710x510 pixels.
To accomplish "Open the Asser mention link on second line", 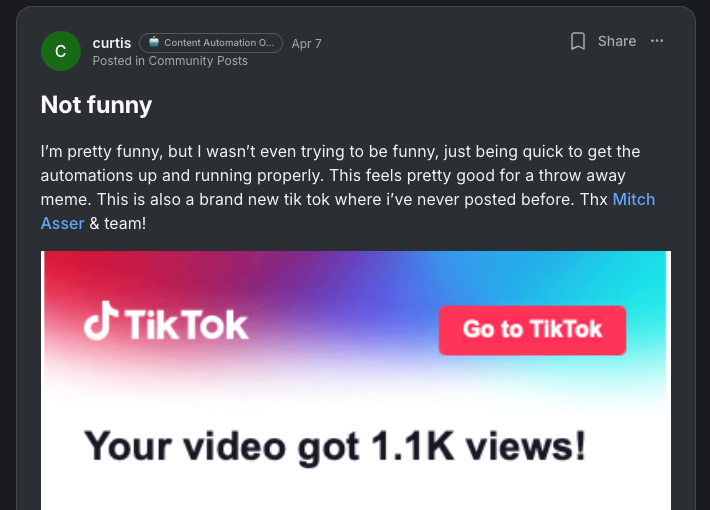I will pos(62,223).
